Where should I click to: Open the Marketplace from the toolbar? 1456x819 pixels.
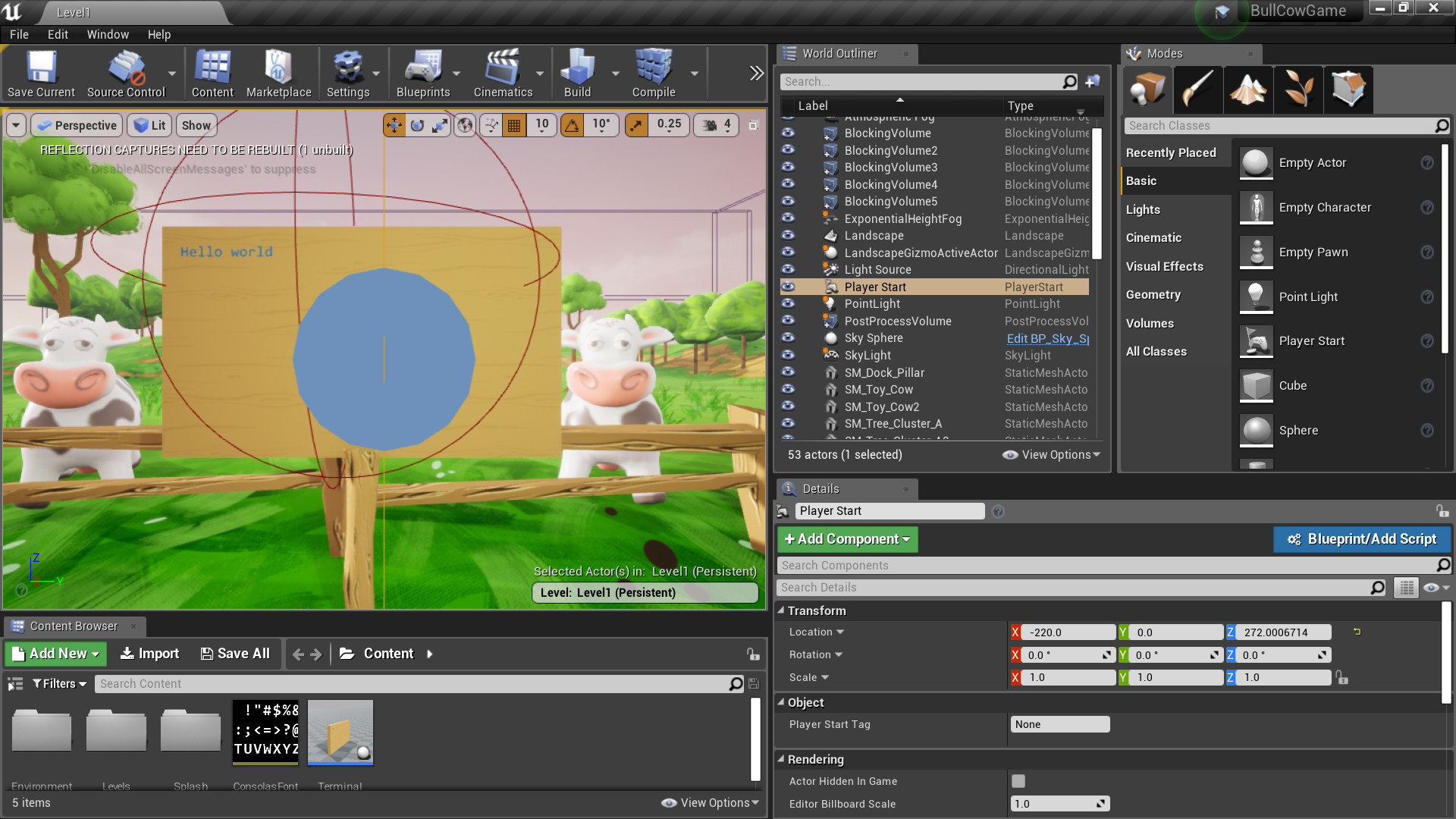(x=278, y=74)
